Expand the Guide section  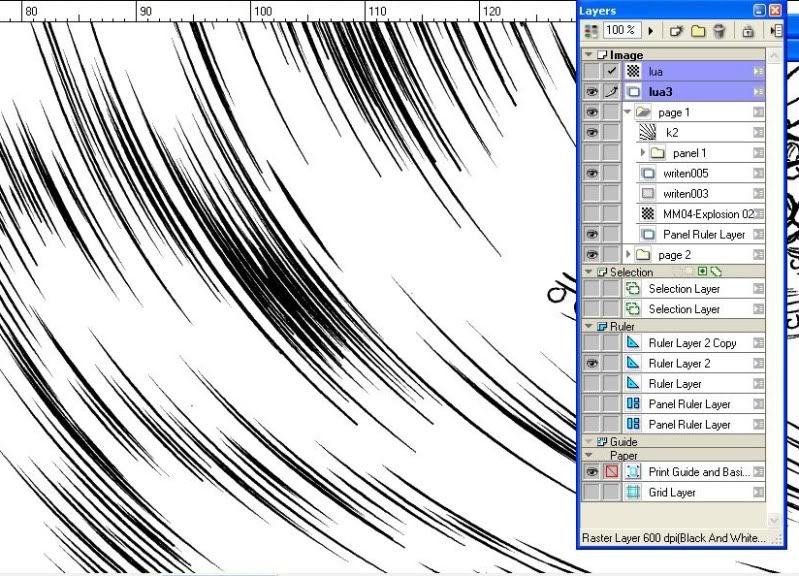coord(589,441)
